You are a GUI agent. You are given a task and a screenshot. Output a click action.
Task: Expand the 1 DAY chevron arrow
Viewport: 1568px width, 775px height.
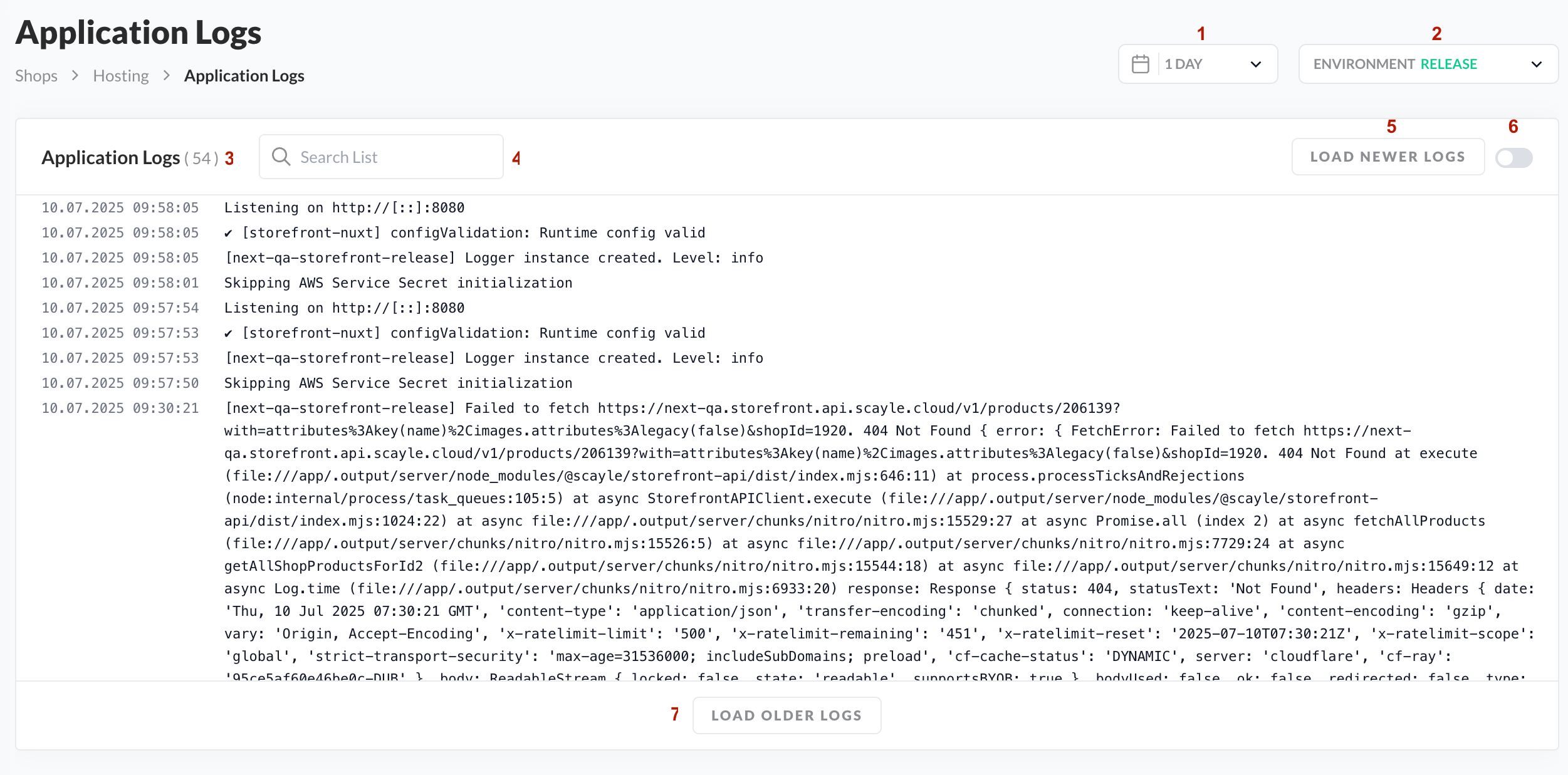coord(1255,64)
